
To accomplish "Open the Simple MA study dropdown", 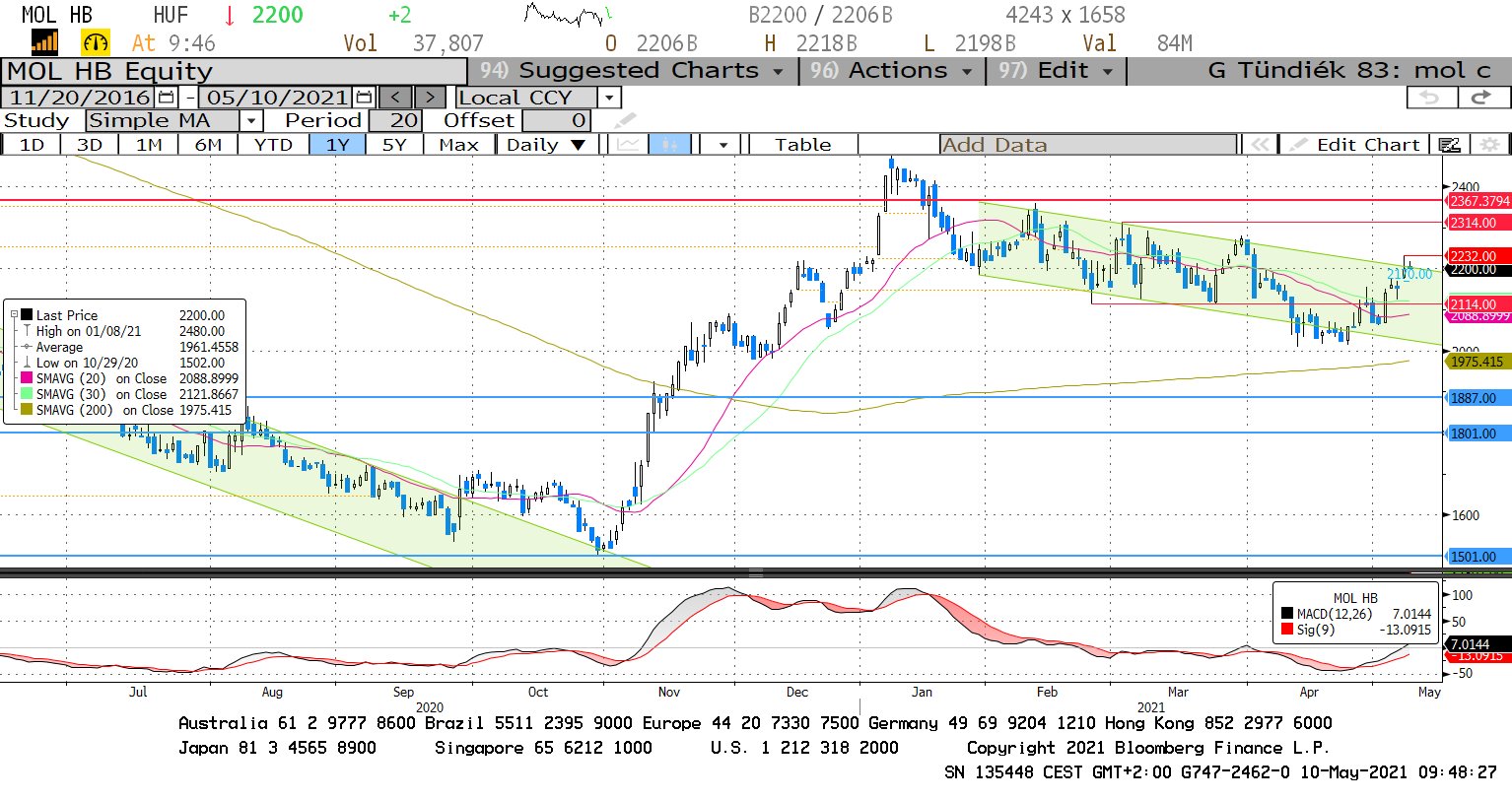I will (251, 121).
